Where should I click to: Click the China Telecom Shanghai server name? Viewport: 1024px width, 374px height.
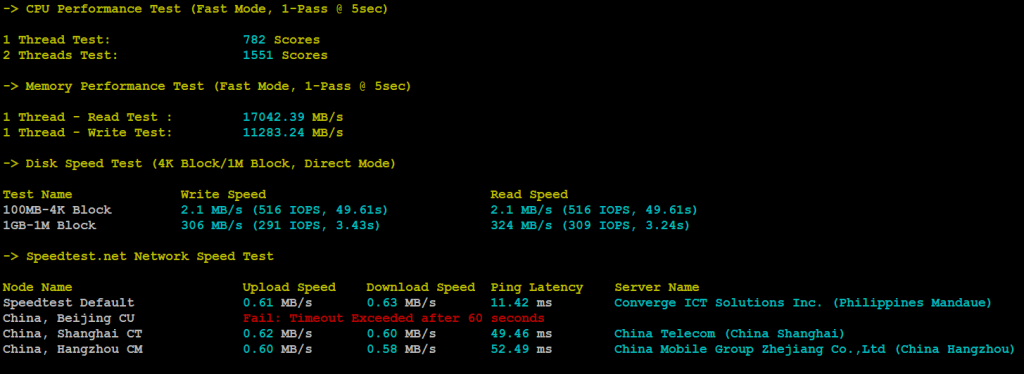(x=730, y=334)
